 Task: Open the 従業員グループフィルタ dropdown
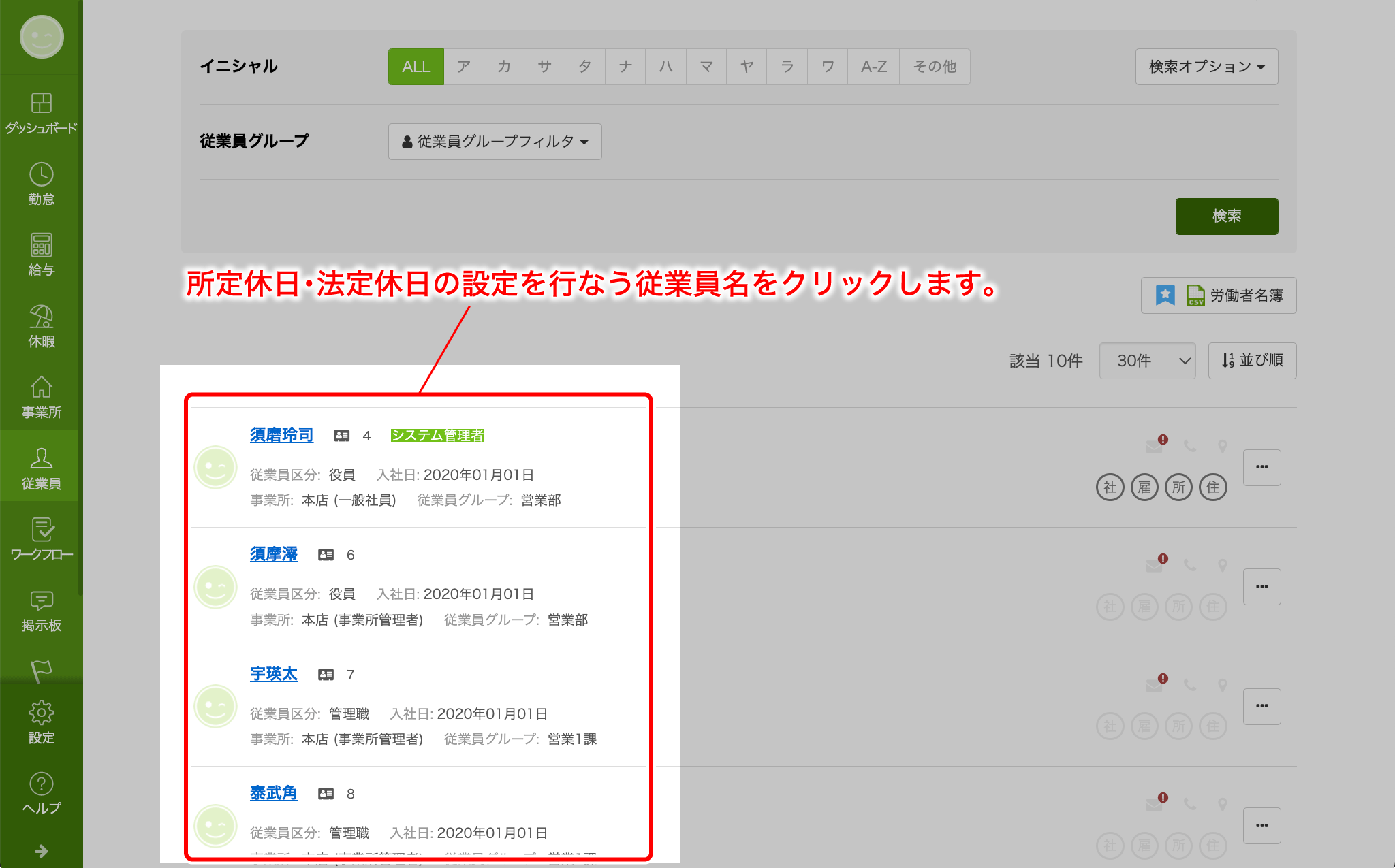[495, 142]
